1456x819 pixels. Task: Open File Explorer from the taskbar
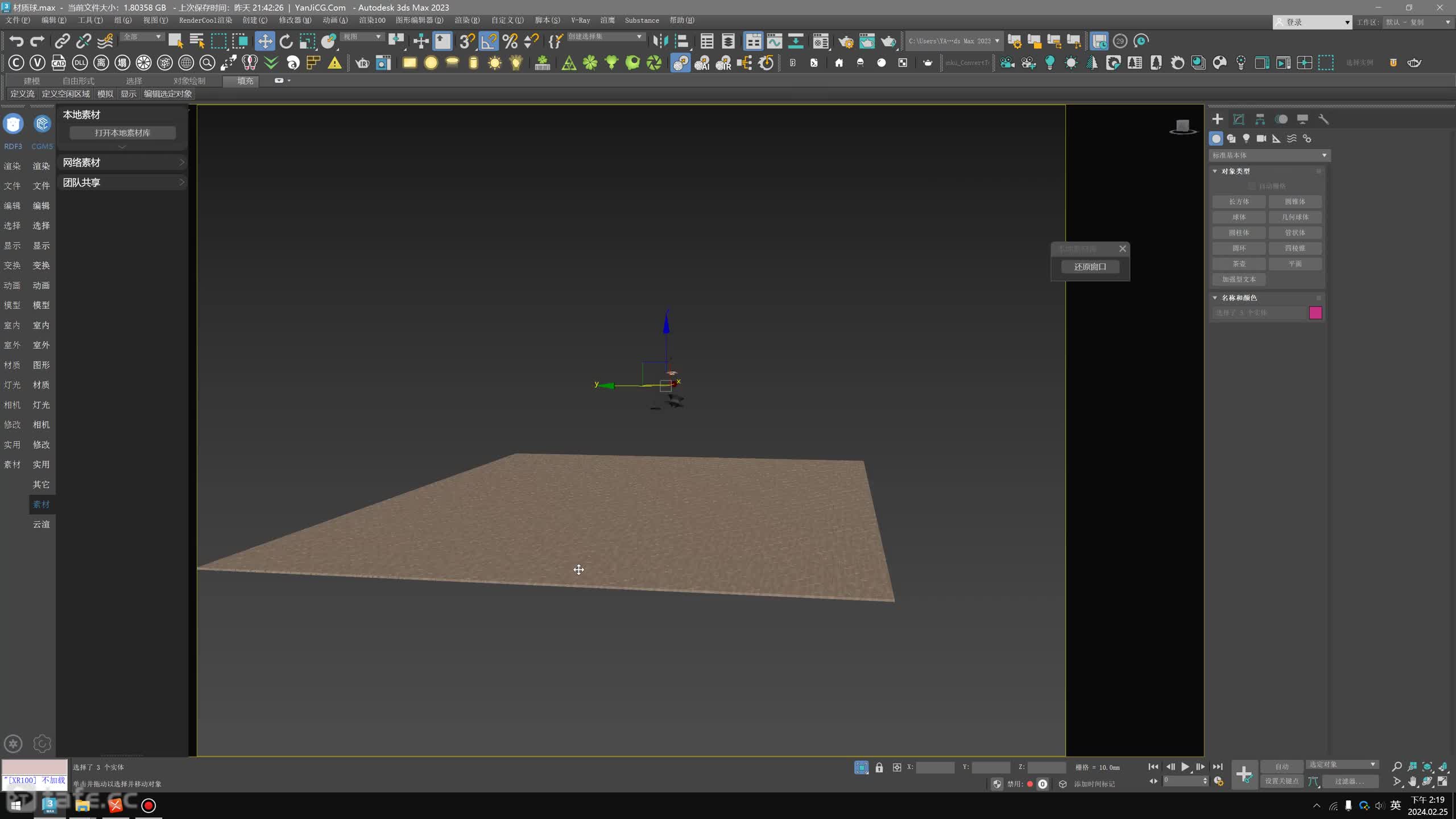(x=82, y=805)
